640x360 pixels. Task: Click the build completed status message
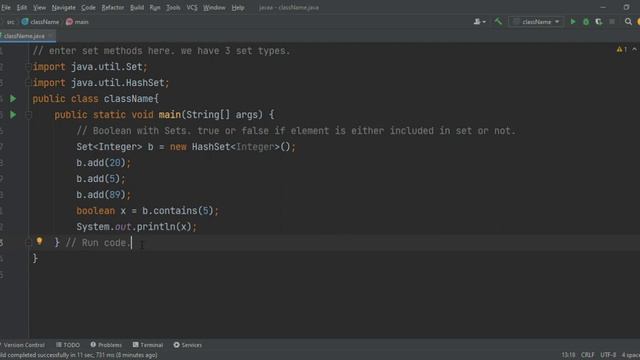[79, 355]
